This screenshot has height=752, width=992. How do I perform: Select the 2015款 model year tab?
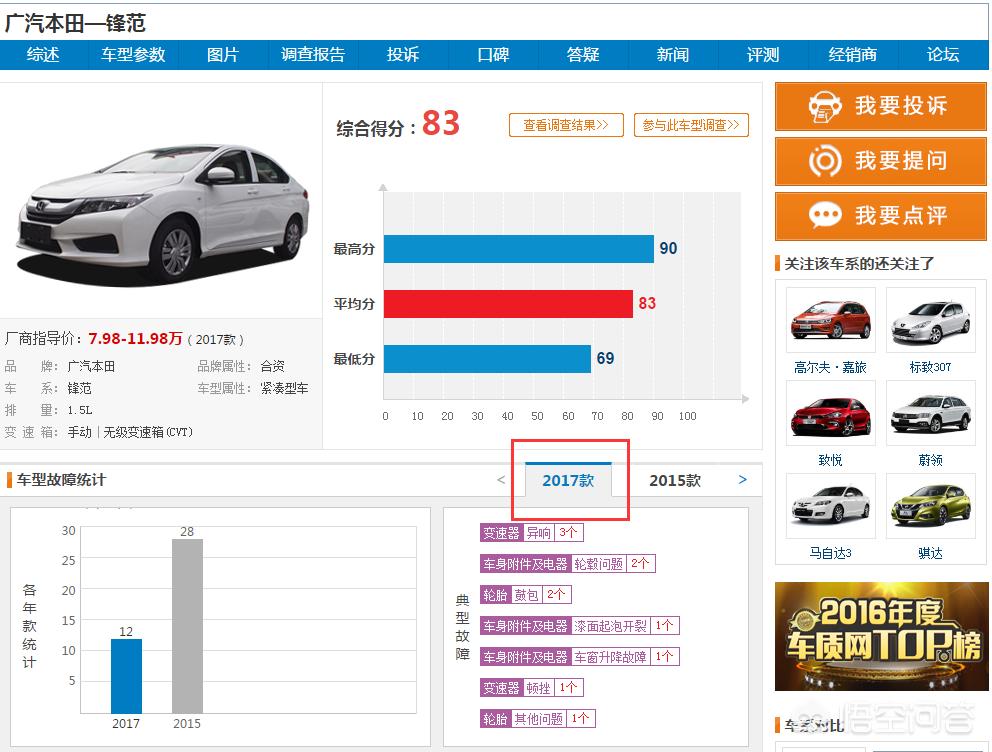pos(675,481)
